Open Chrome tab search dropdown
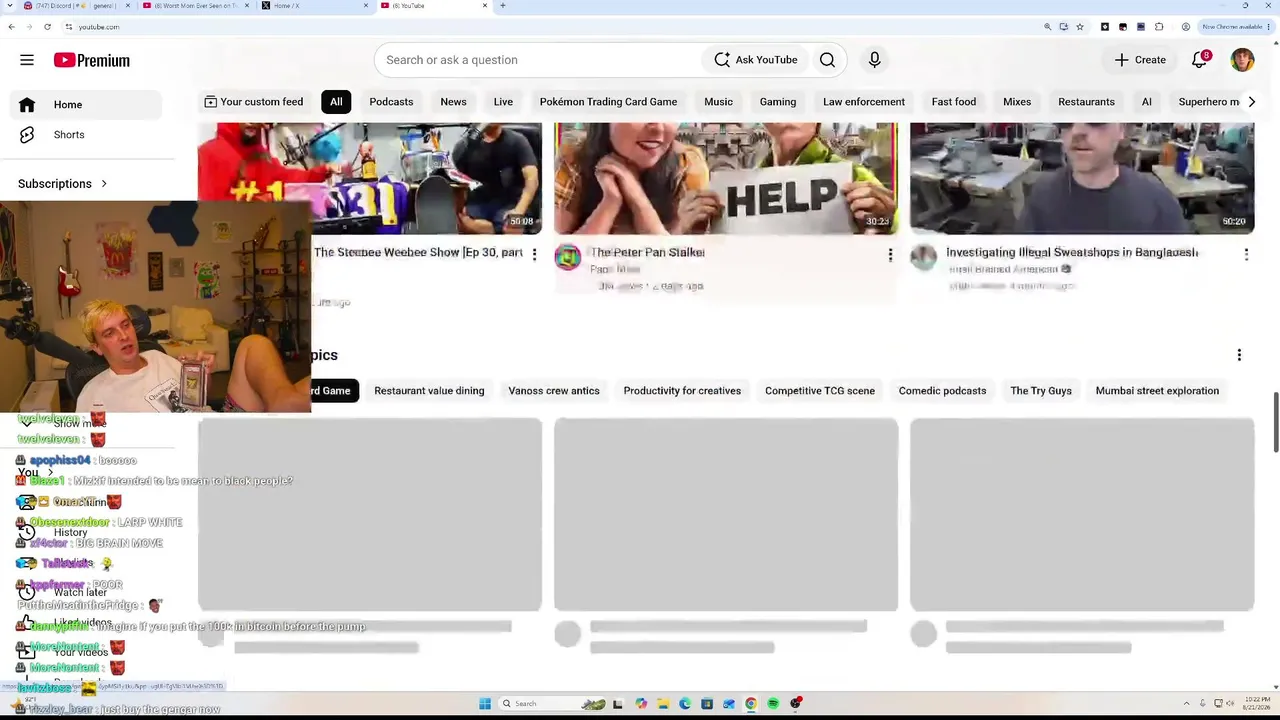 pos(11,6)
